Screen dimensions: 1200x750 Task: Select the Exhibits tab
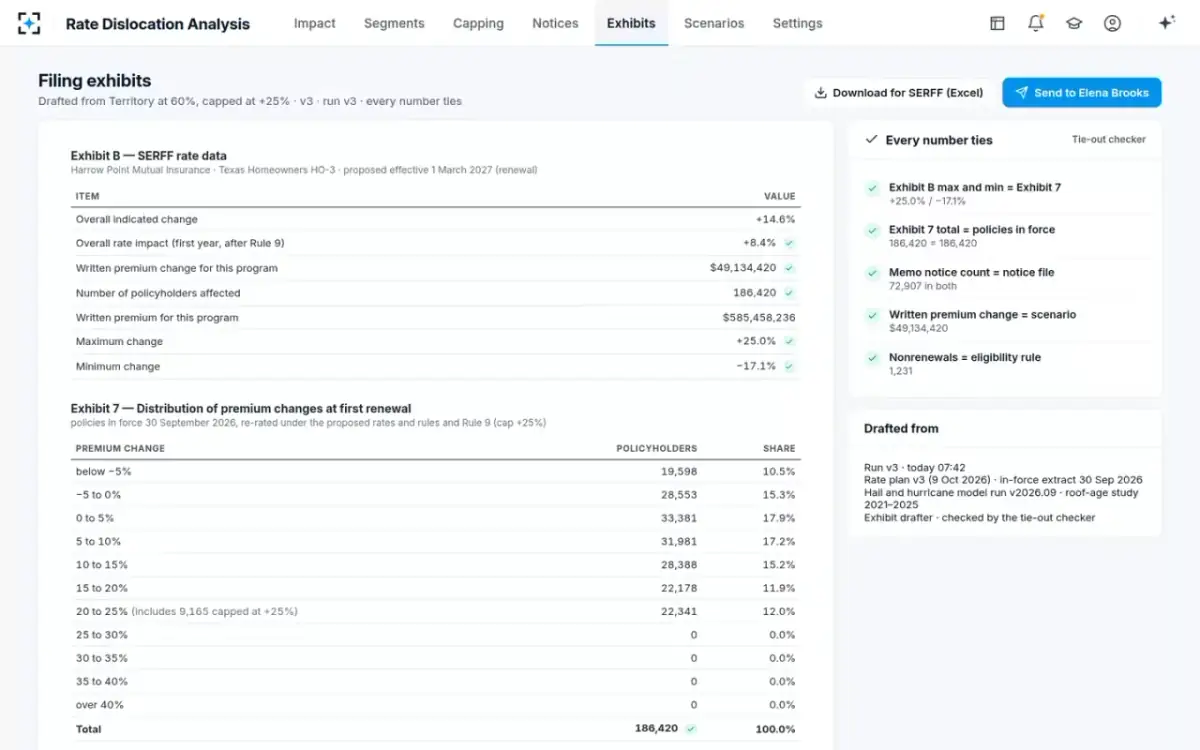631,23
